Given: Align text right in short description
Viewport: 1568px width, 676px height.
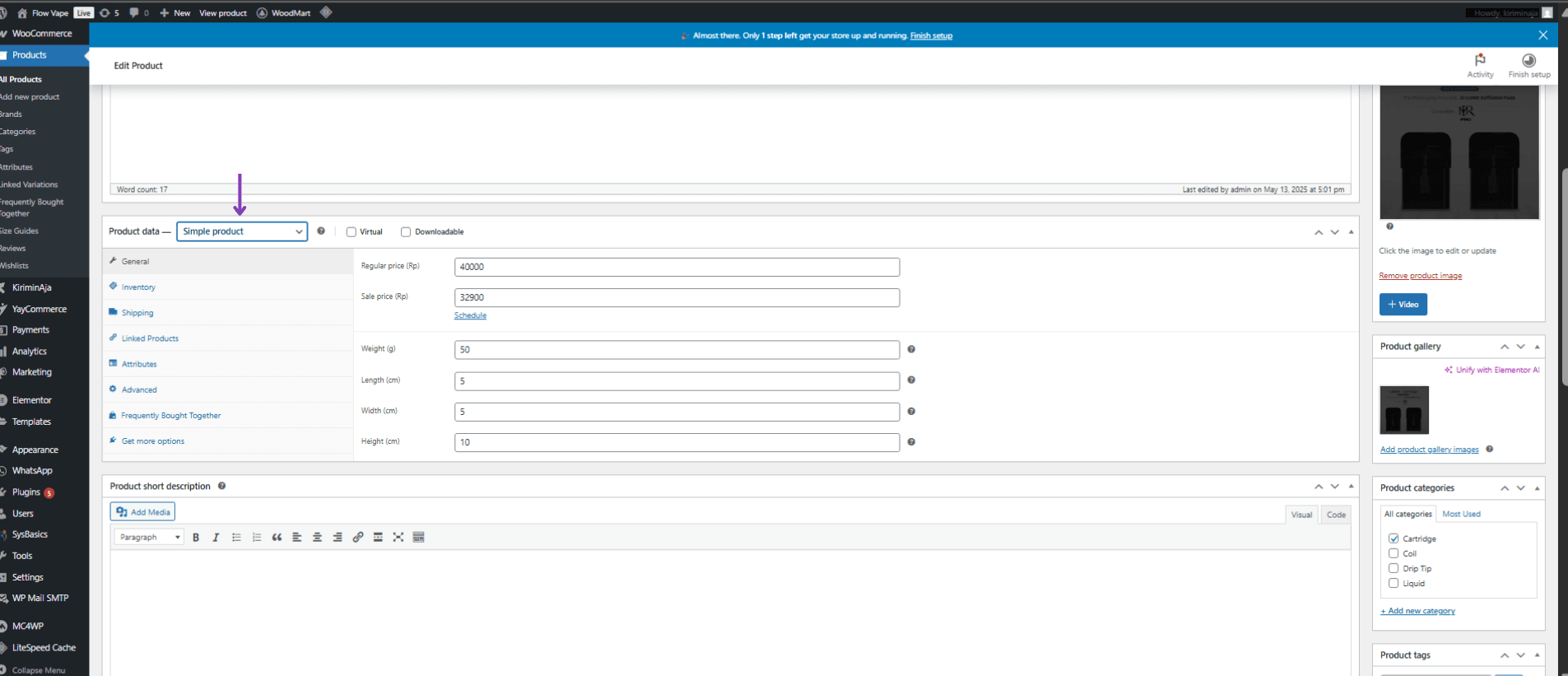Looking at the screenshot, I should click(x=337, y=537).
